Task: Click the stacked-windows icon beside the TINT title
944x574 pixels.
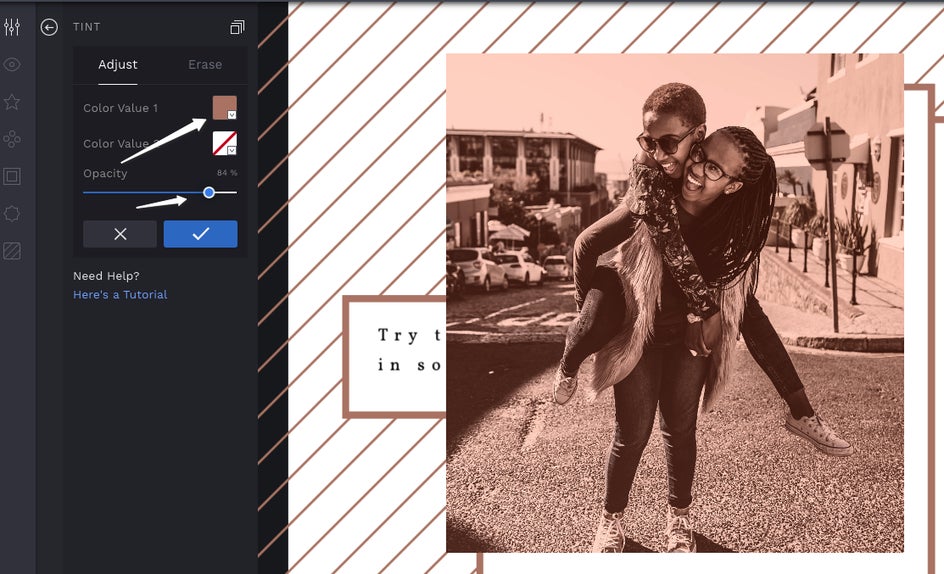Action: pos(237,27)
